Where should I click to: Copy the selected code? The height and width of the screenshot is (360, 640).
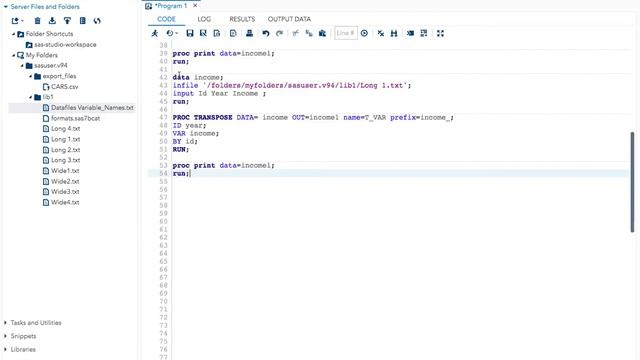309,33
